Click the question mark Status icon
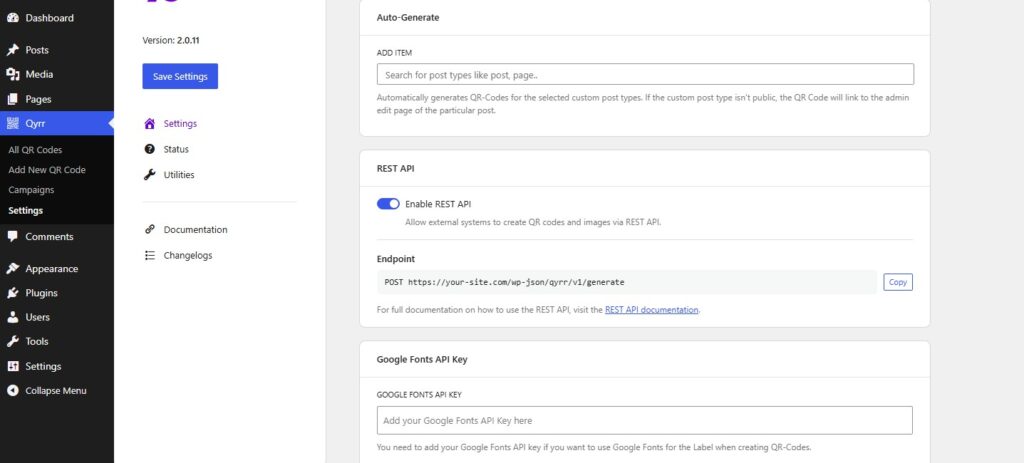The image size is (1024, 463). (x=150, y=149)
